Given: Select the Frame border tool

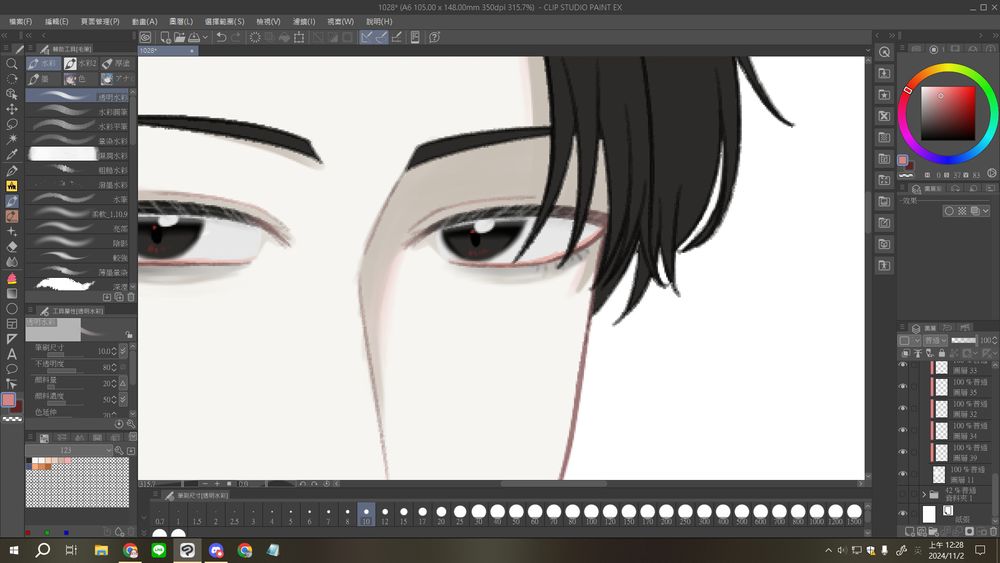Looking at the screenshot, I should click(x=11, y=324).
